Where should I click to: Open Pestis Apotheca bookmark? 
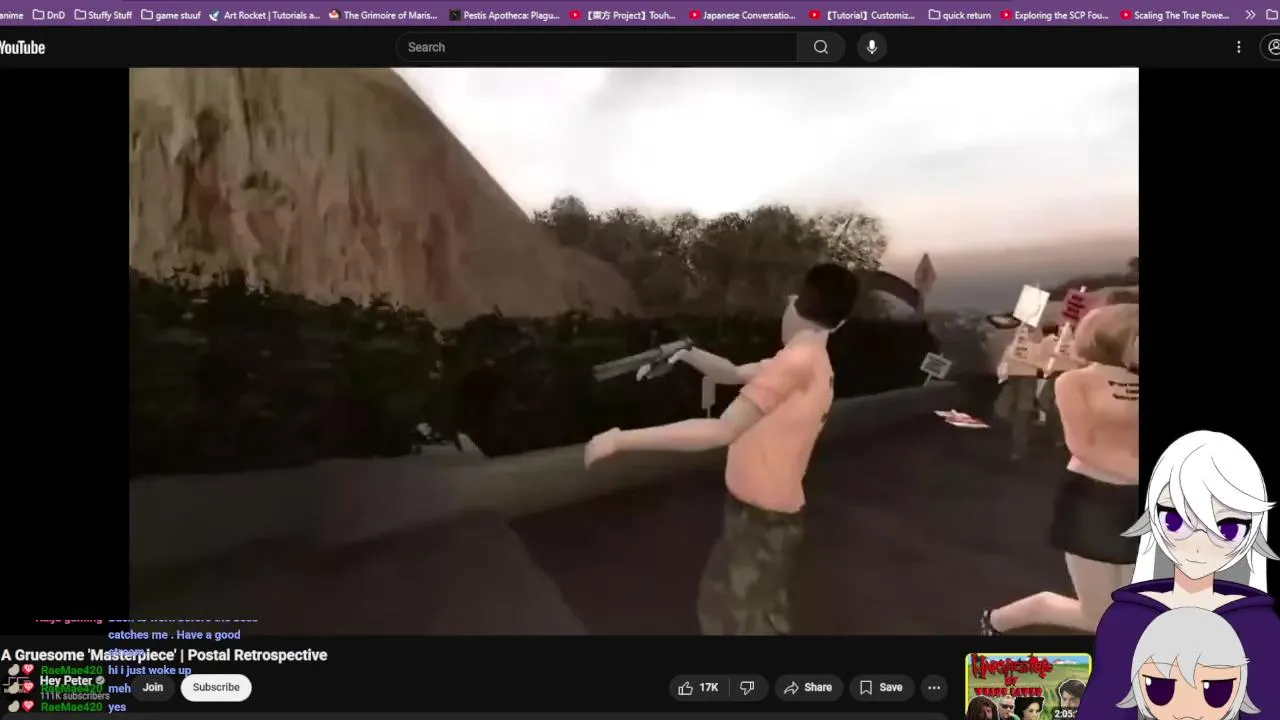point(505,15)
